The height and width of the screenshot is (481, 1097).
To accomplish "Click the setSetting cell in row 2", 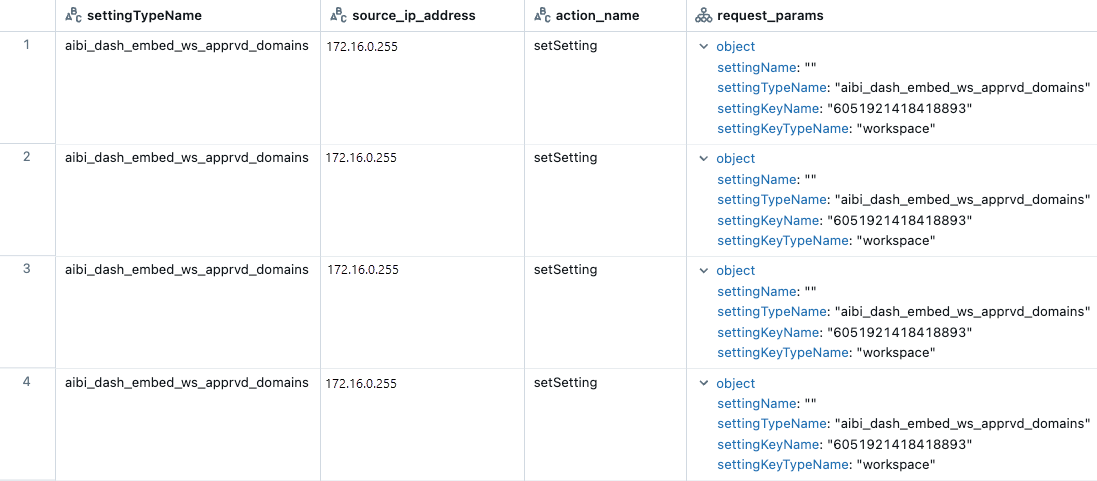I will click(565, 158).
